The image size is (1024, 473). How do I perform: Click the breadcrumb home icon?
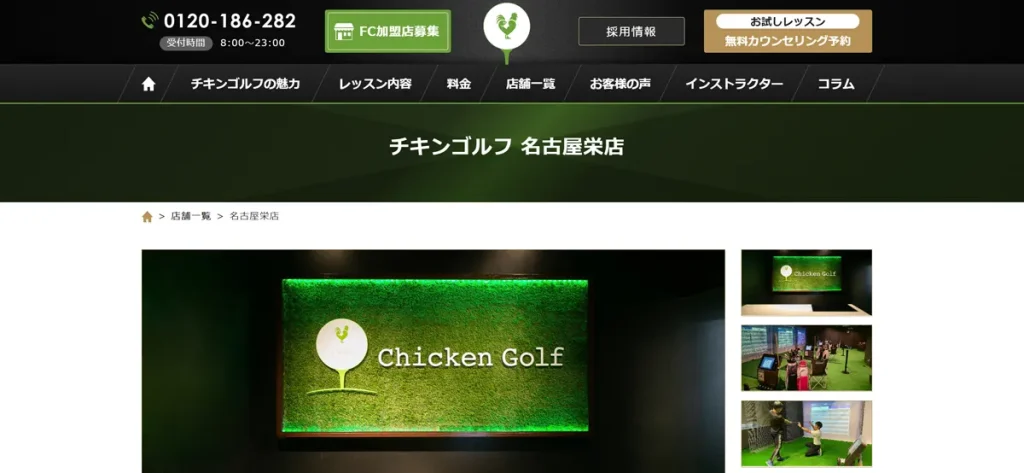tap(147, 216)
